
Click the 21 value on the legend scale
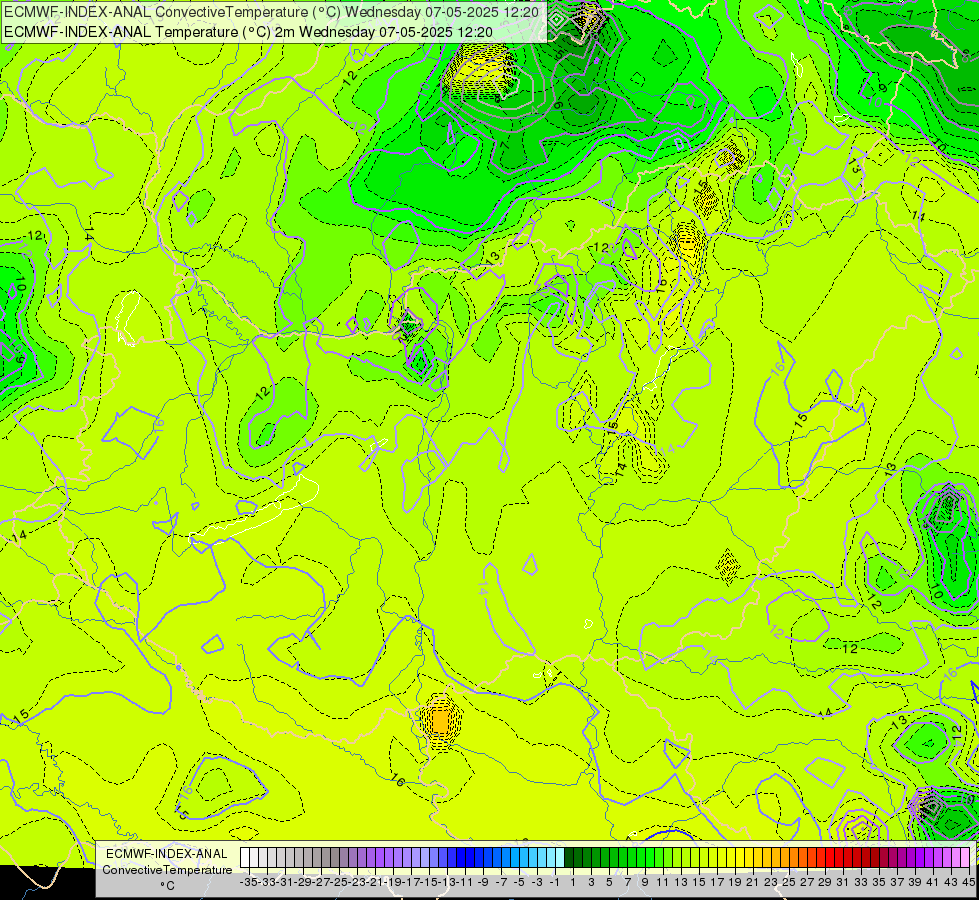(x=753, y=882)
